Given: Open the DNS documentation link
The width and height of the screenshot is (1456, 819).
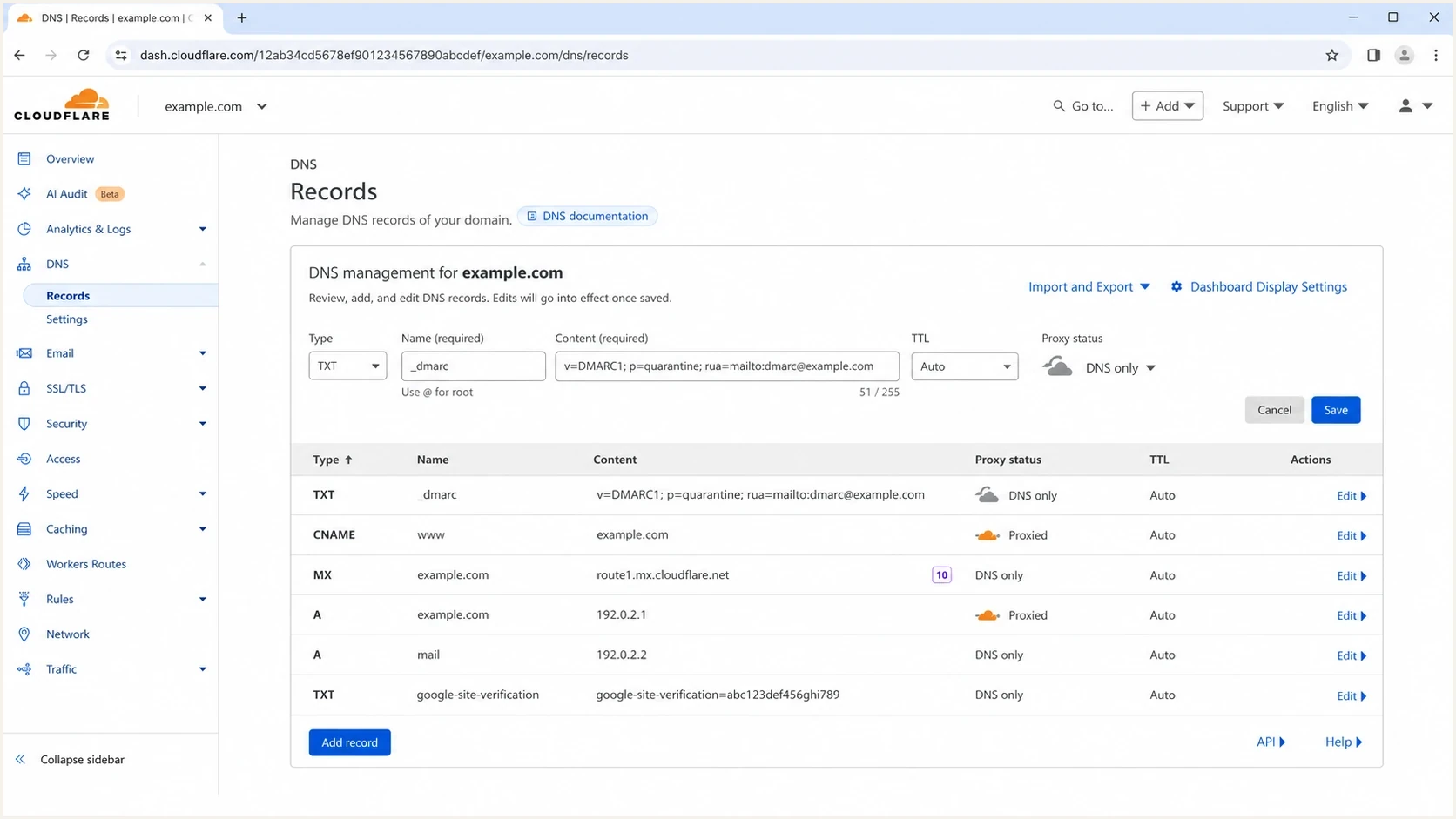Looking at the screenshot, I should pyautogui.click(x=588, y=216).
